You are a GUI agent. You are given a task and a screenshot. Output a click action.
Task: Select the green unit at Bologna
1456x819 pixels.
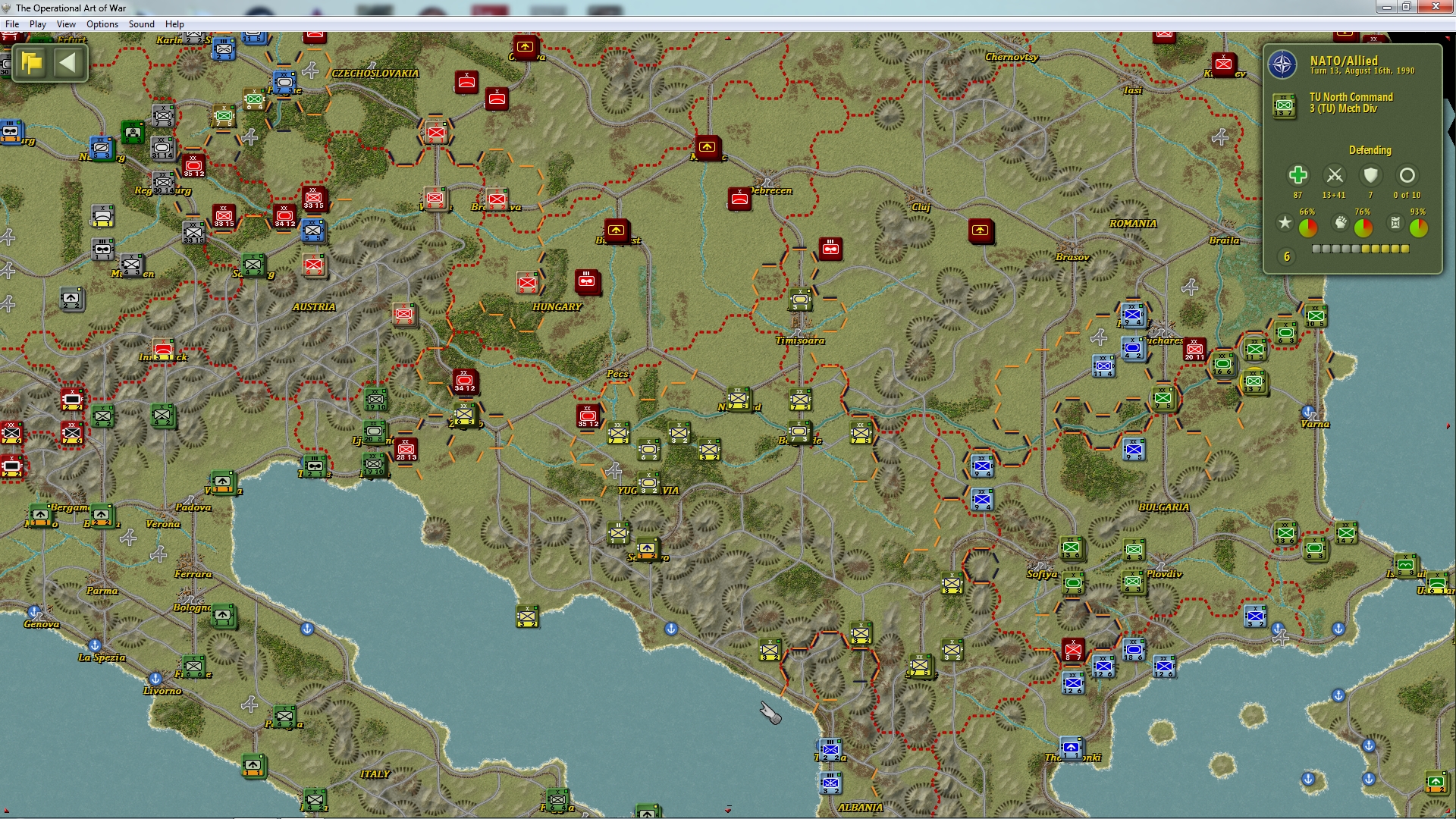click(222, 616)
